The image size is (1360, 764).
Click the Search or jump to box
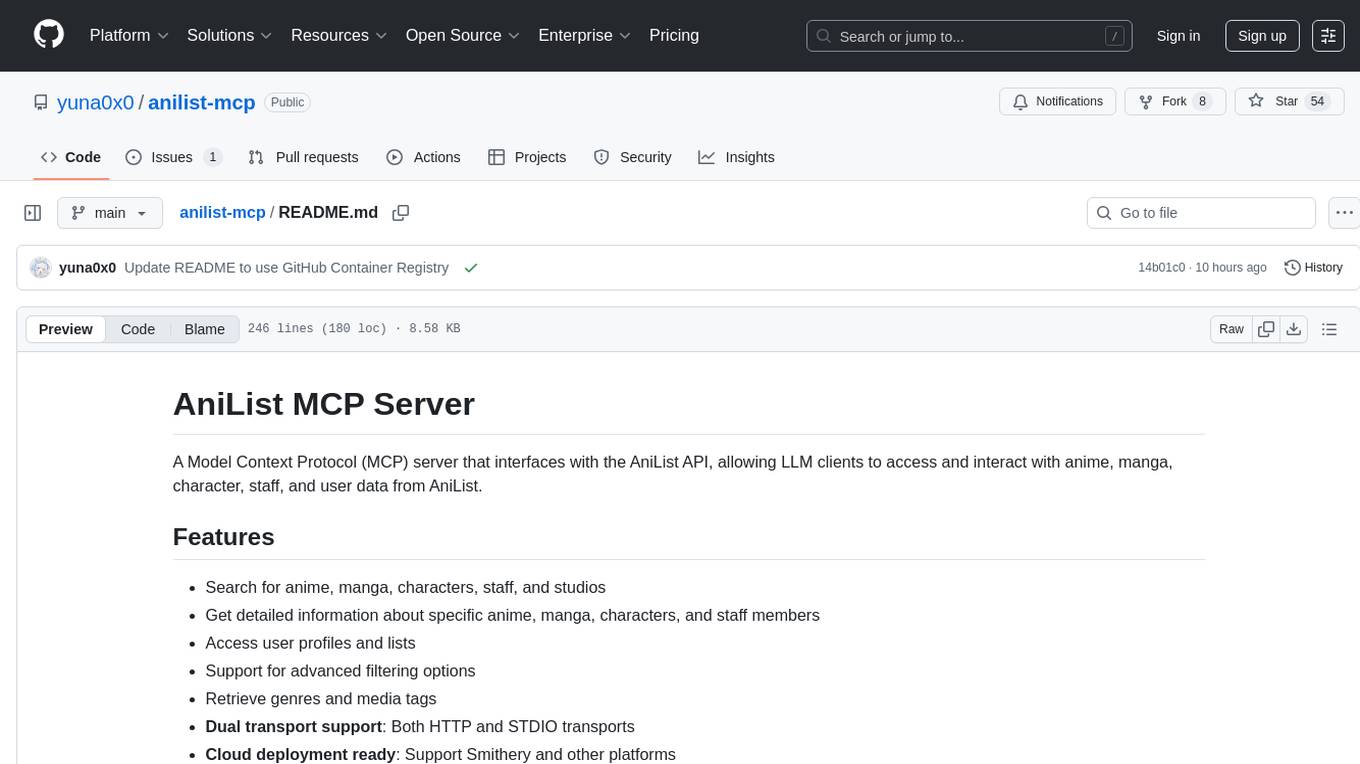[x=969, y=36]
